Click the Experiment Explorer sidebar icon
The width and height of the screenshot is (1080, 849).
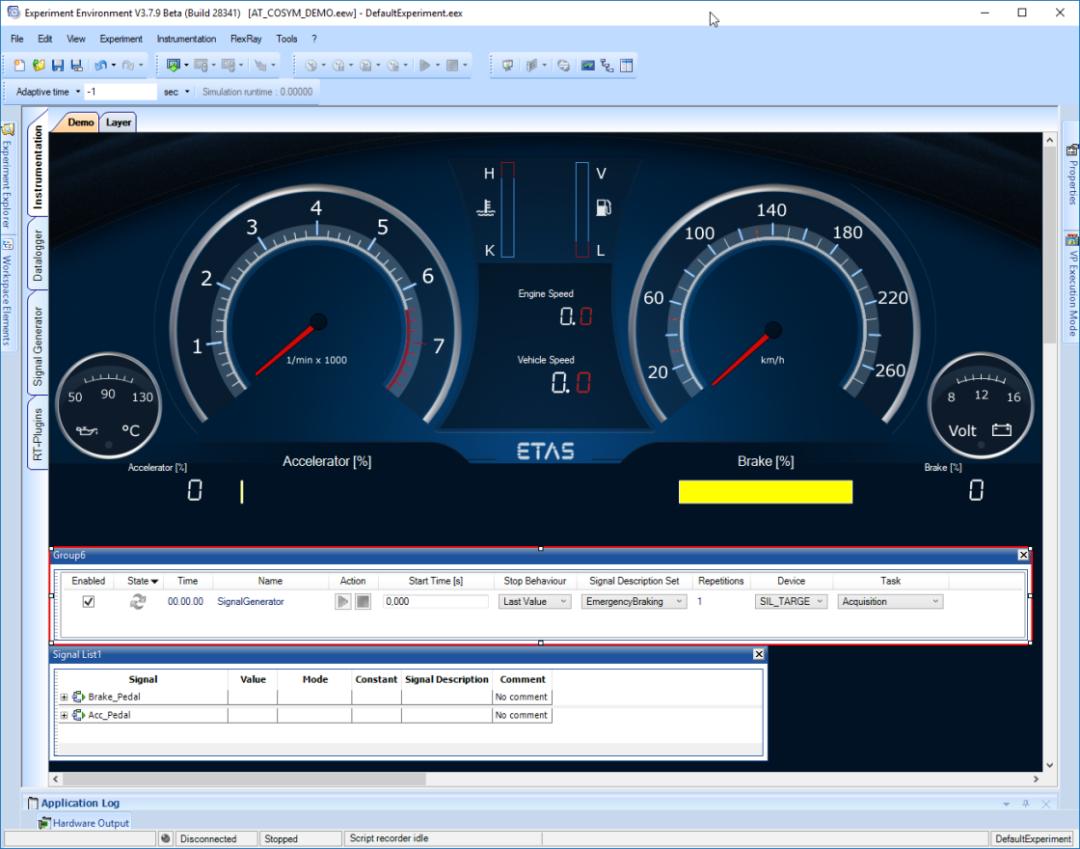tap(8, 130)
